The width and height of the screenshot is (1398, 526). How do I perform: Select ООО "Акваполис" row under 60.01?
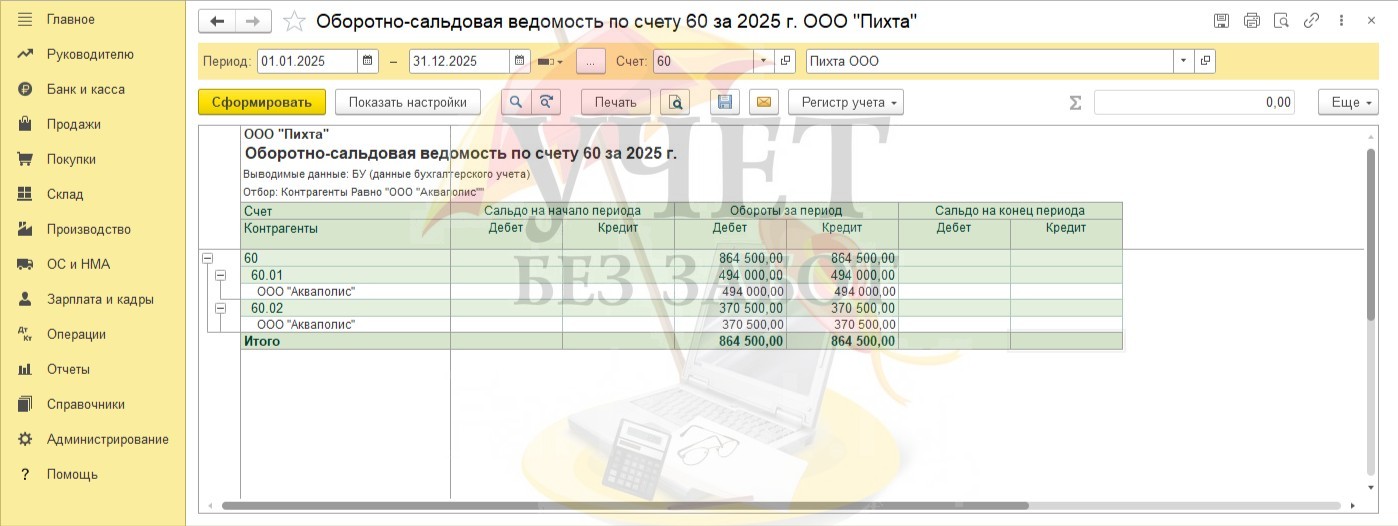point(345,291)
